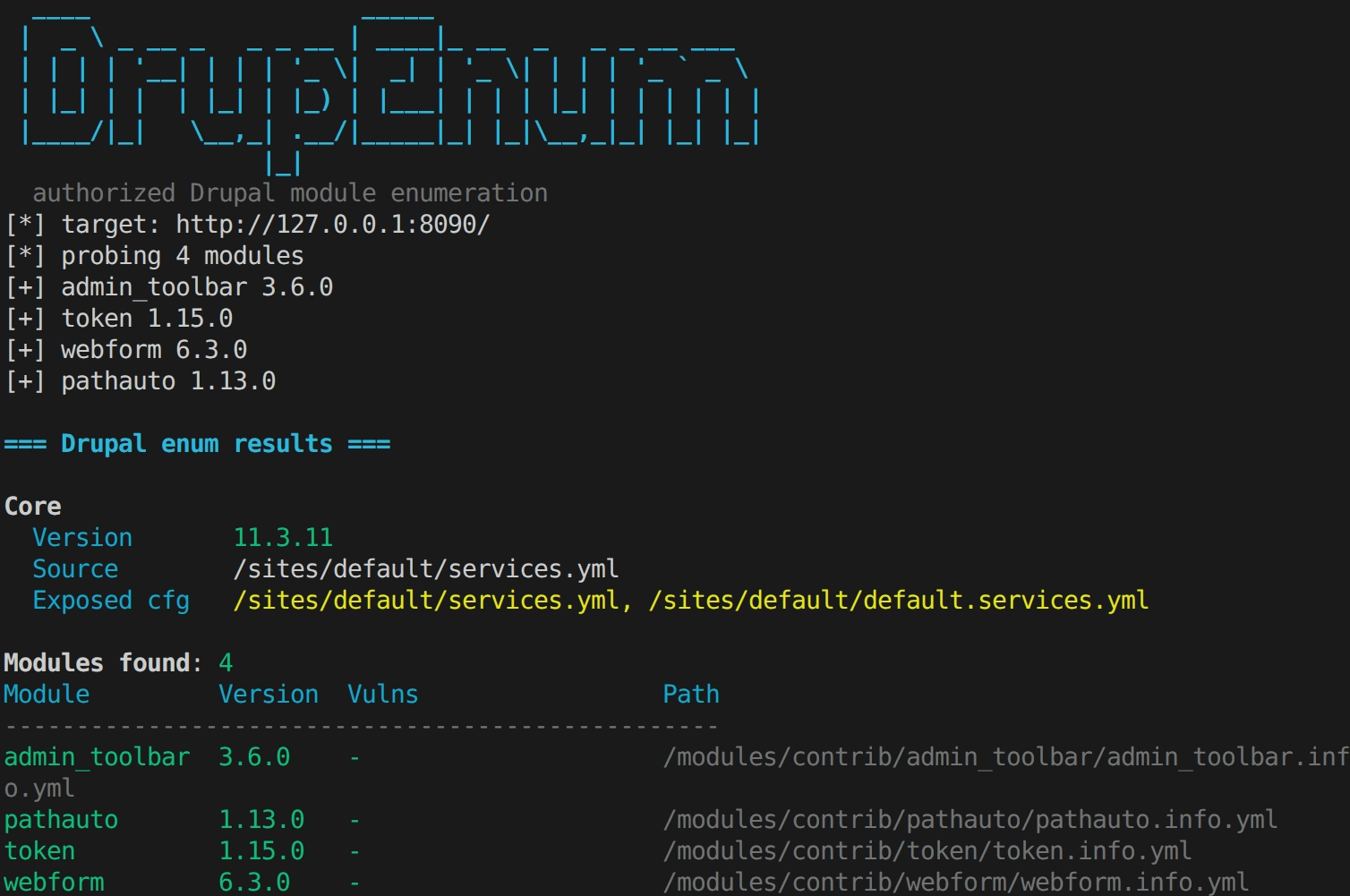Click the pathauto.info.yml path
This screenshot has width=1350, height=896.
point(970,820)
